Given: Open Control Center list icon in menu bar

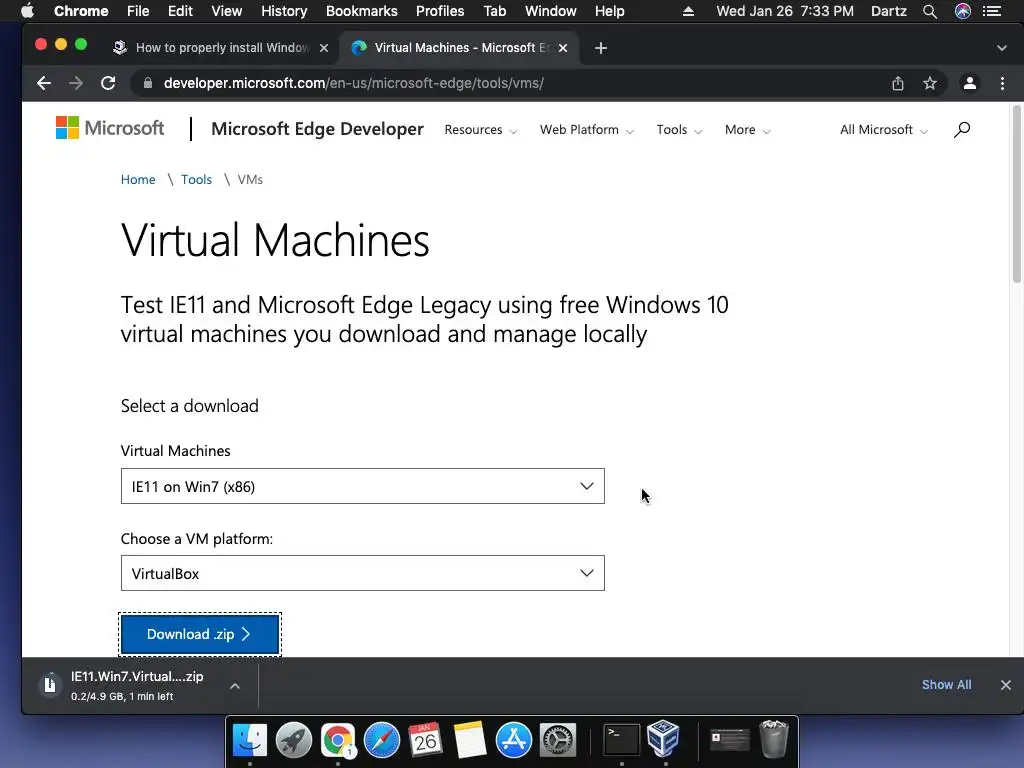Looking at the screenshot, I should coord(993,11).
